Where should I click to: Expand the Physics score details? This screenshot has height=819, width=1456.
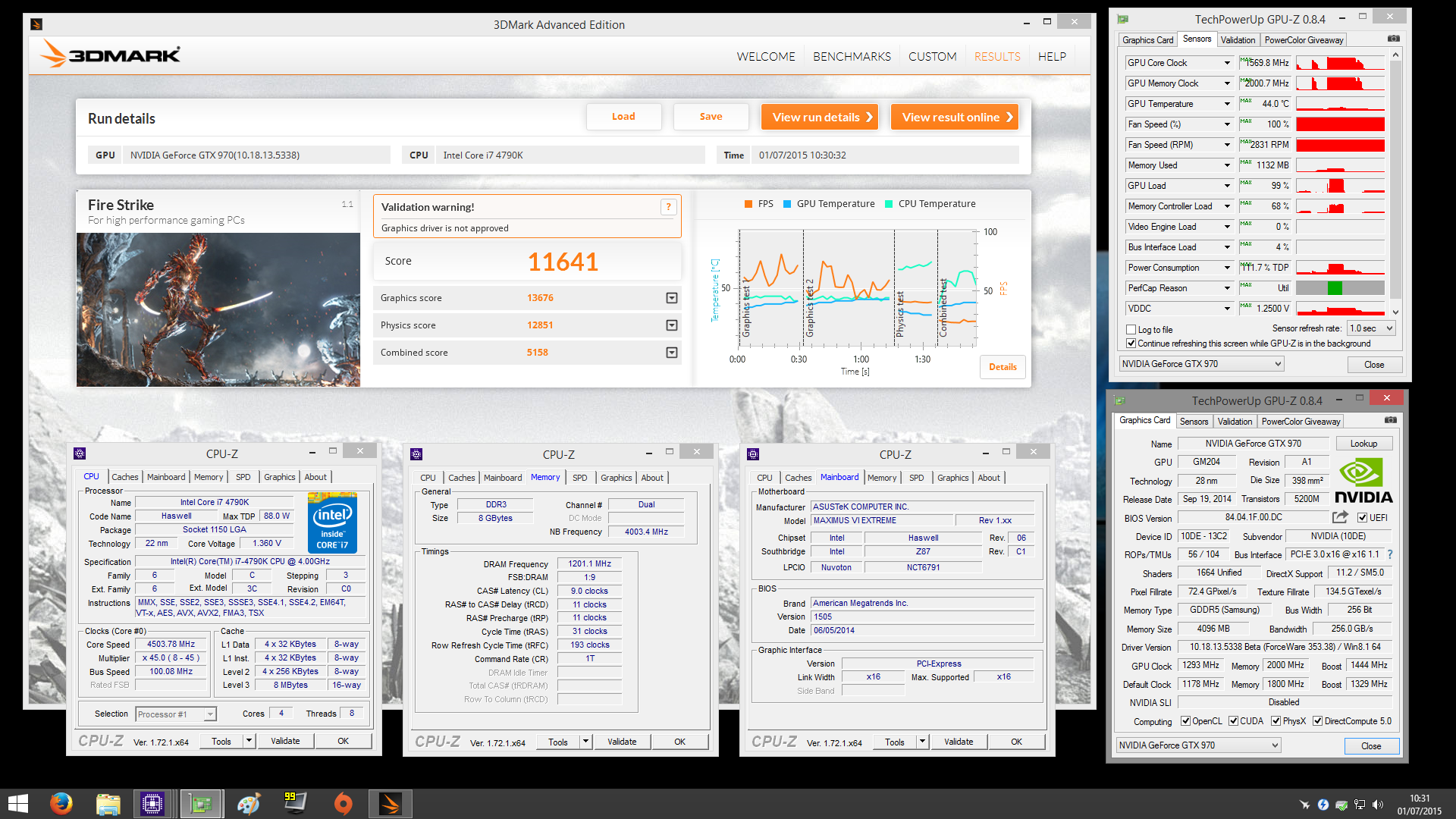[x=671, y=325]
